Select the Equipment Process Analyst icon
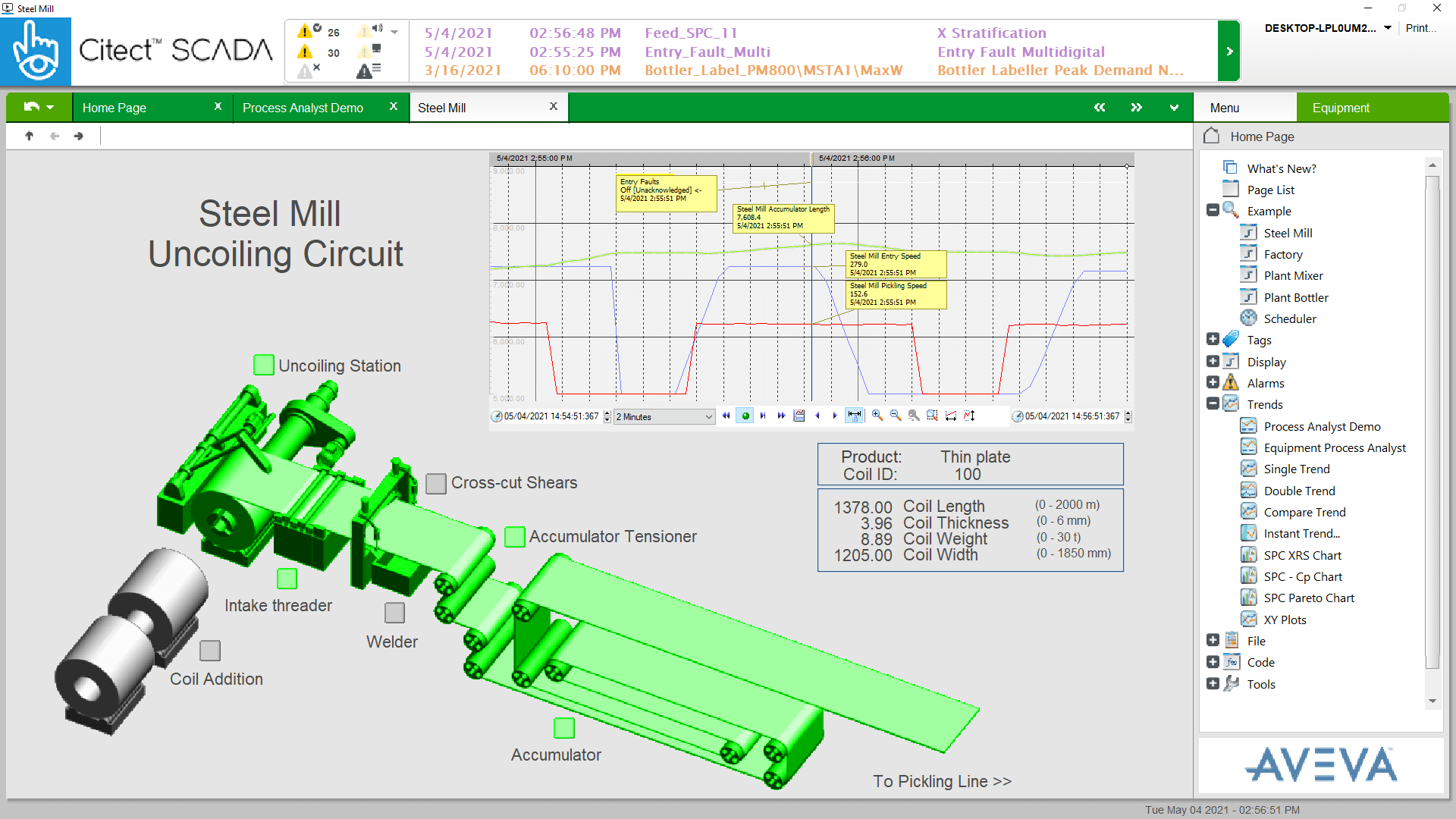Image resolution: width=1456 pixels, height=819 pixels. point(1248,447)
